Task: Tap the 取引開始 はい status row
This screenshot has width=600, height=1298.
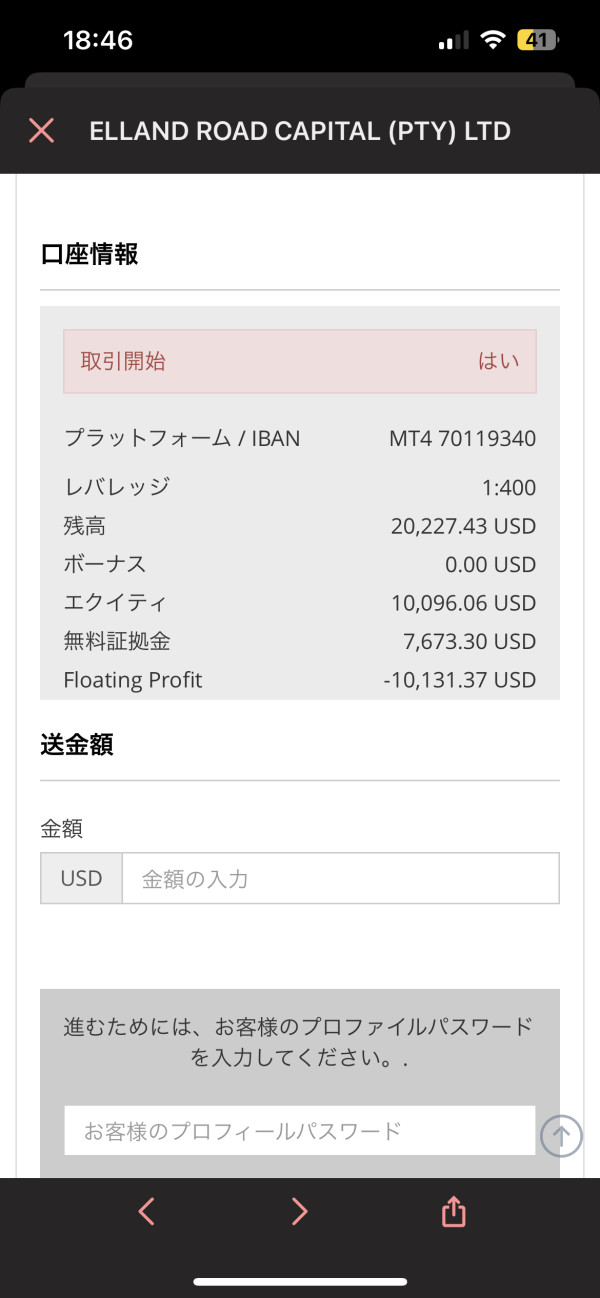Action: pos(300,361)
